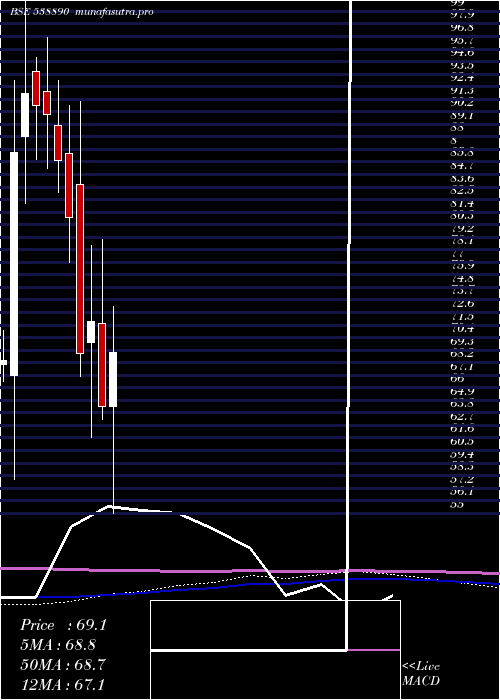Click the '<<Live MACD' label
Image resolution: width=500 pixels, height=700 pixels.
tap(421, 674)
